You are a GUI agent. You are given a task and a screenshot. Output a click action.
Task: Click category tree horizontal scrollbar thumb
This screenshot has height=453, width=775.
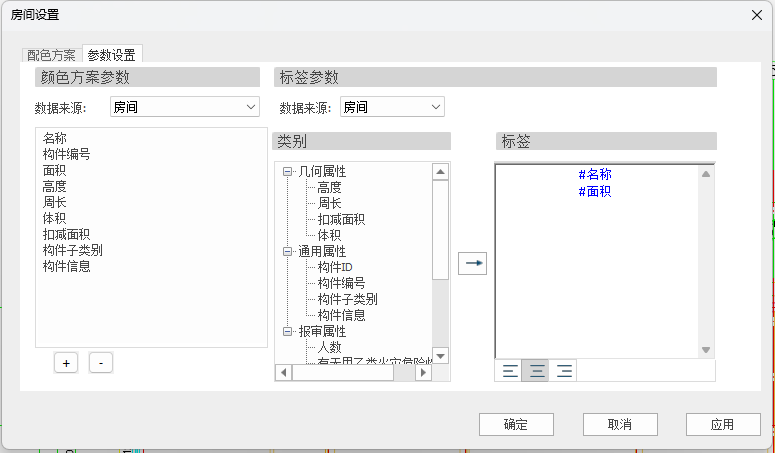[x=343, y=372]
